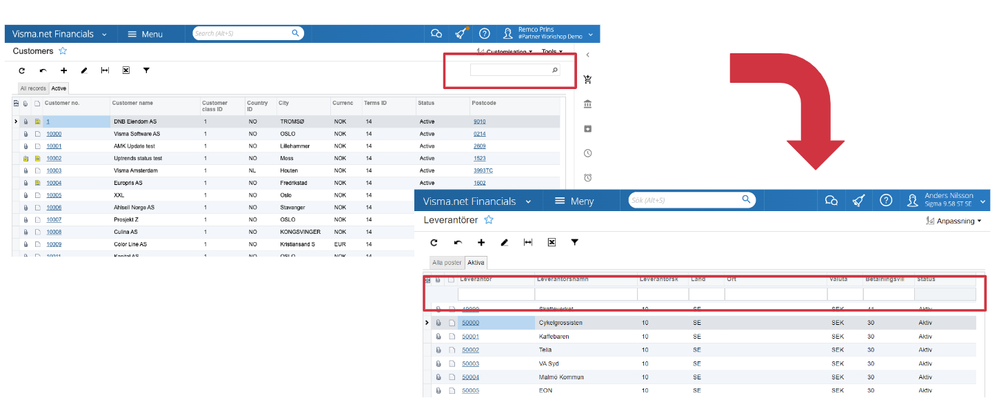This screenshot has height=416, width=999.
Task: Open chat icon in Customers window header
Action: [436, 34]
